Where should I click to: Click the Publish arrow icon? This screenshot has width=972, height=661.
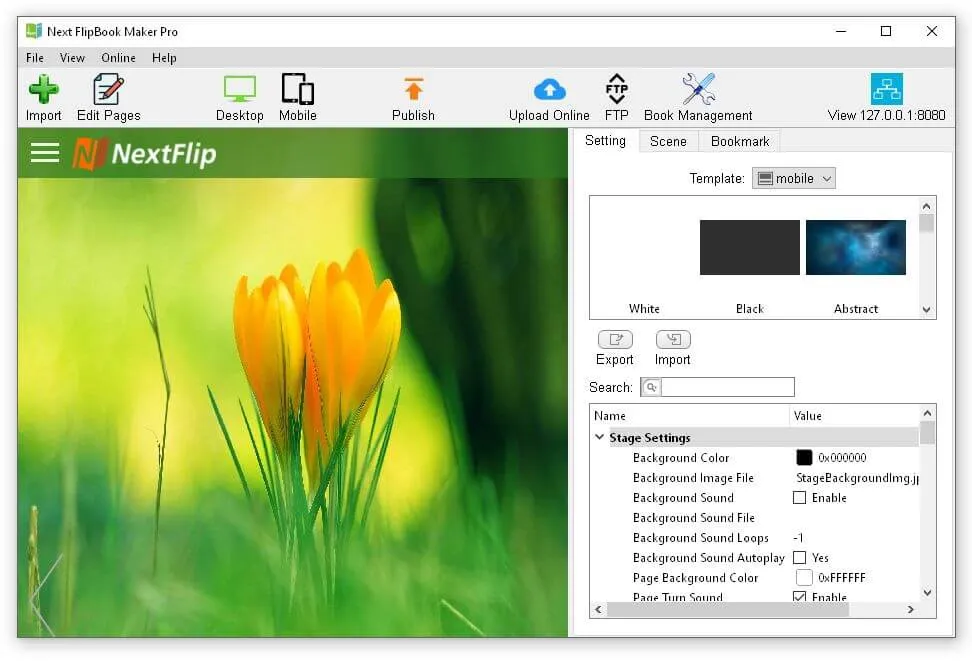[413, 89]
